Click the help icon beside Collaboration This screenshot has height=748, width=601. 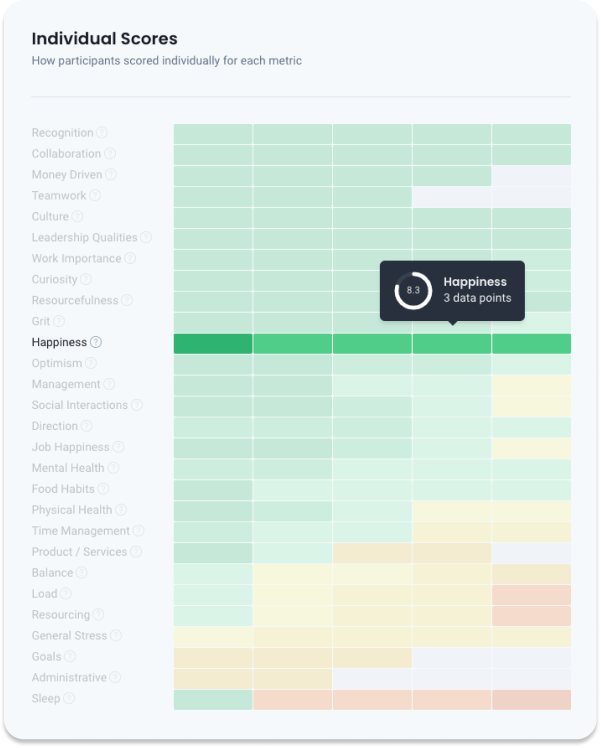tap(110, 154)
